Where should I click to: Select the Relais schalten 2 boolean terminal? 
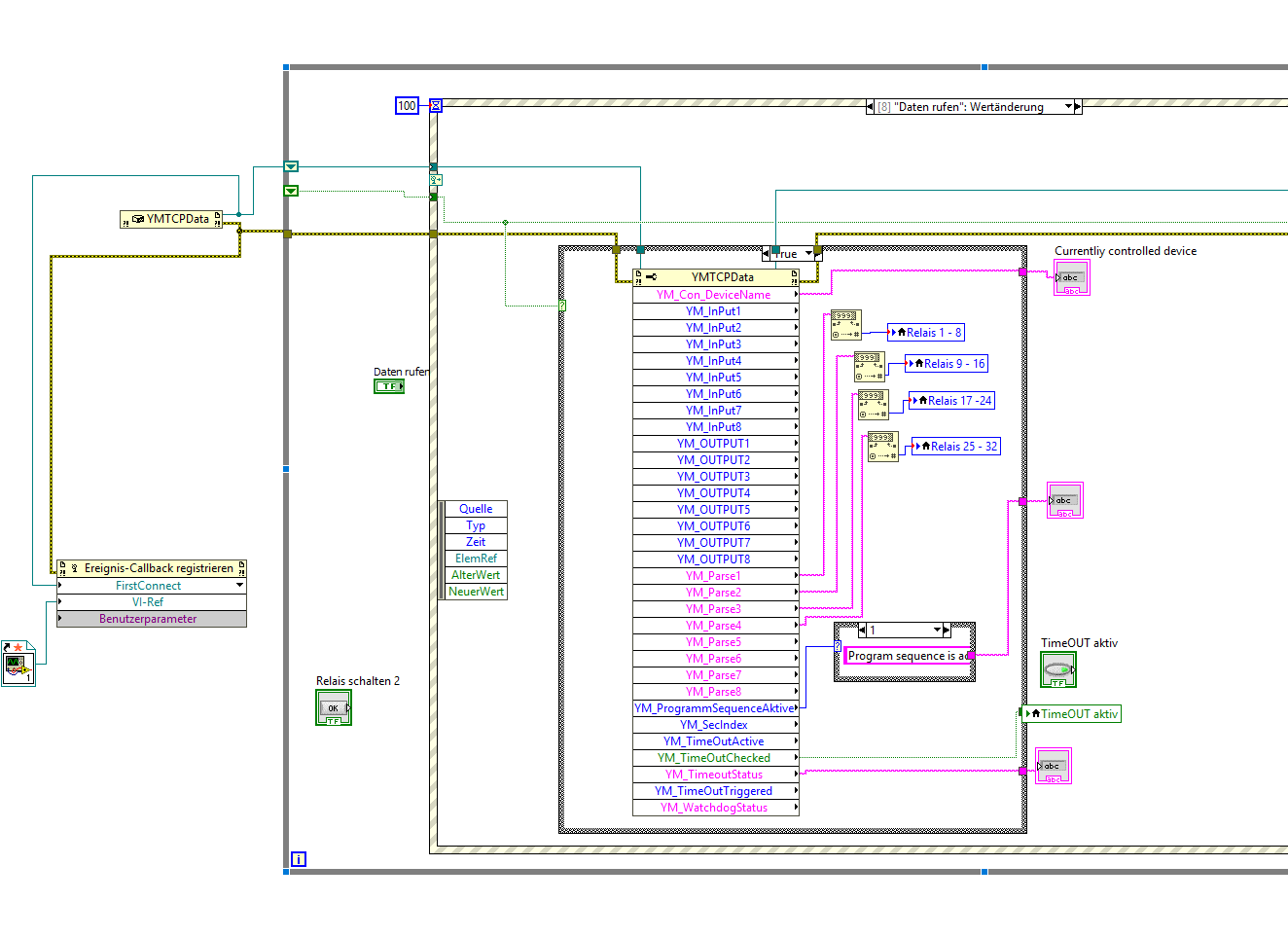pos(334,707)
